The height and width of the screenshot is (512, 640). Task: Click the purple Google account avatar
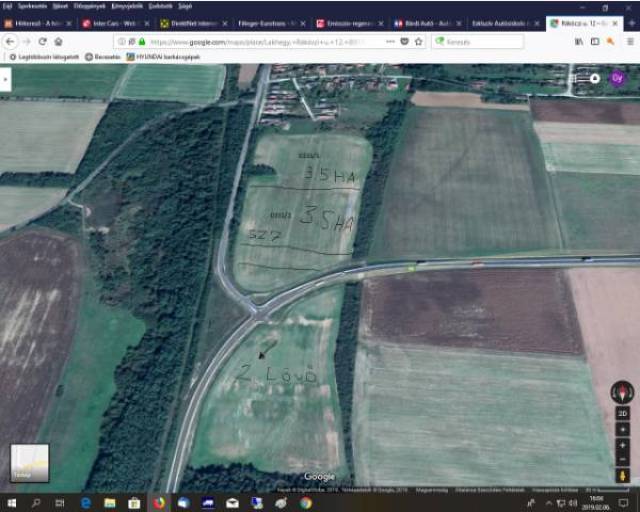click(617, 79)
